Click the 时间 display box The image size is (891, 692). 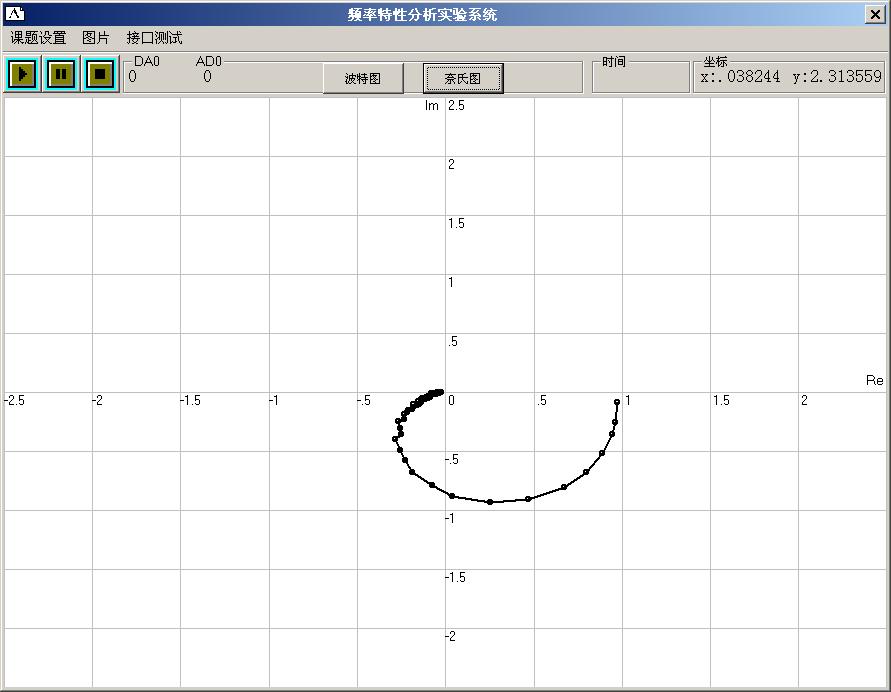point(636,78)
